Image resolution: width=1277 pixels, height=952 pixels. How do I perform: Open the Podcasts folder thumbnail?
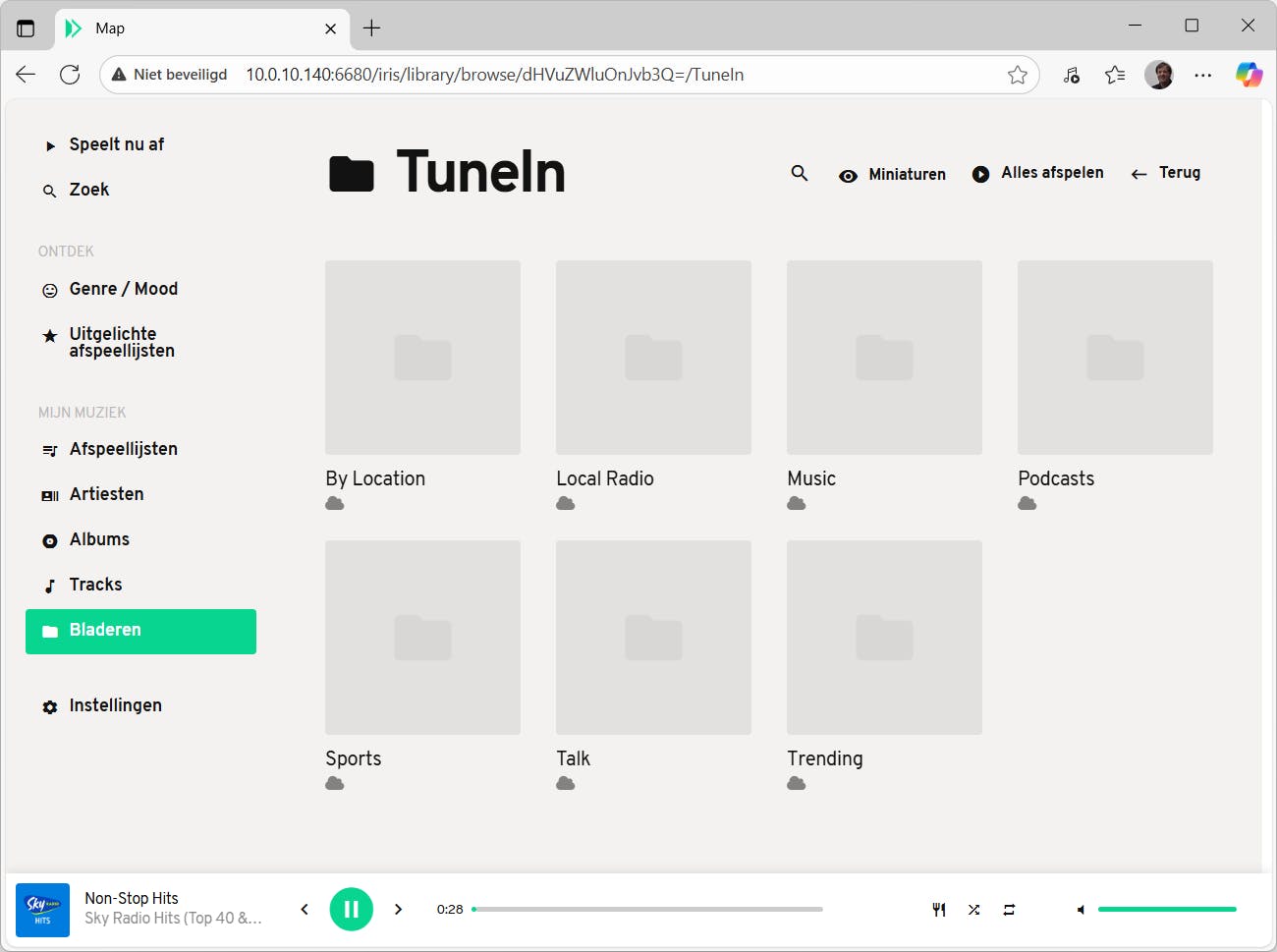[x=1115, y=358]
